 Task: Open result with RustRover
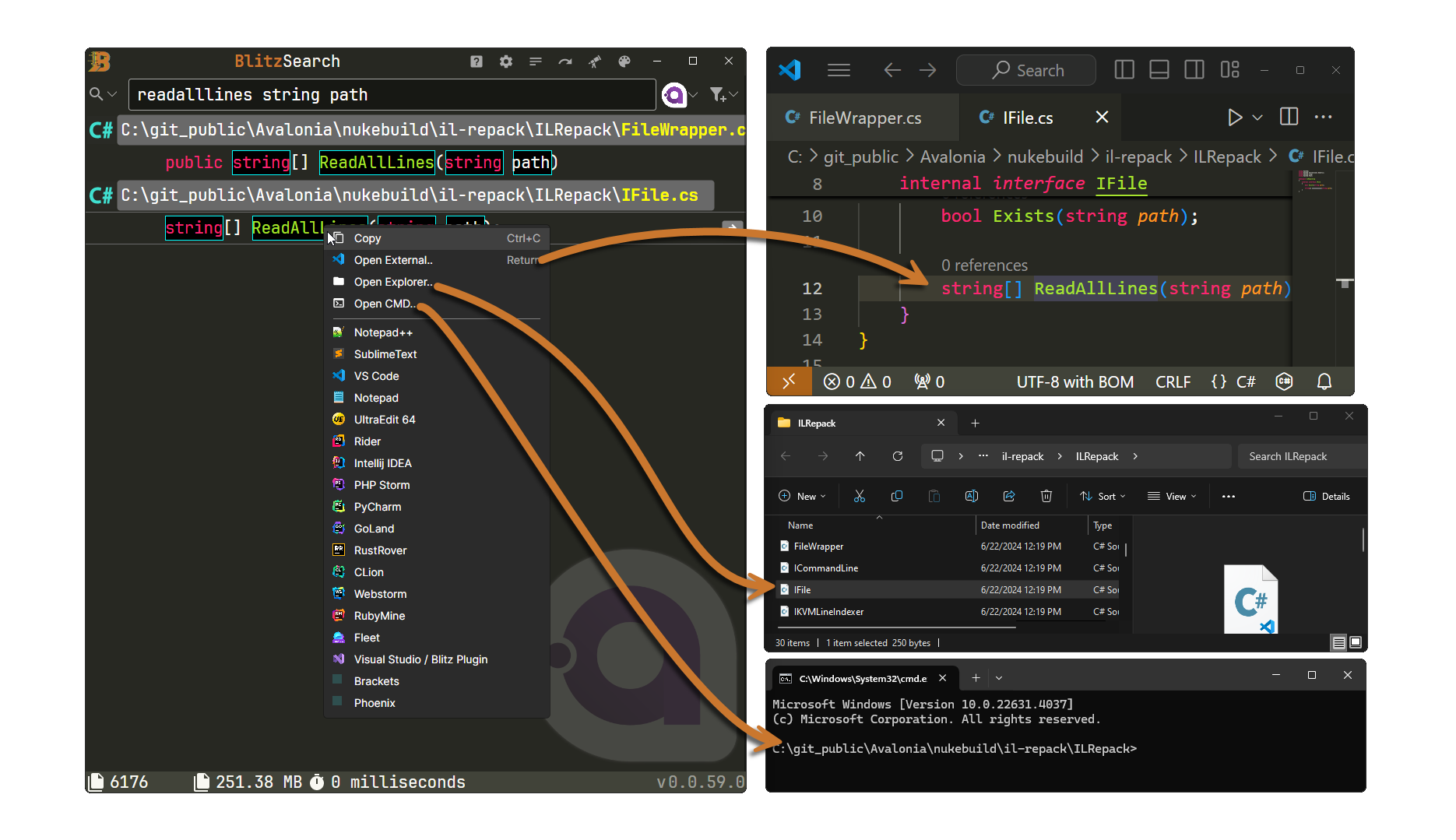pos(437,550)
